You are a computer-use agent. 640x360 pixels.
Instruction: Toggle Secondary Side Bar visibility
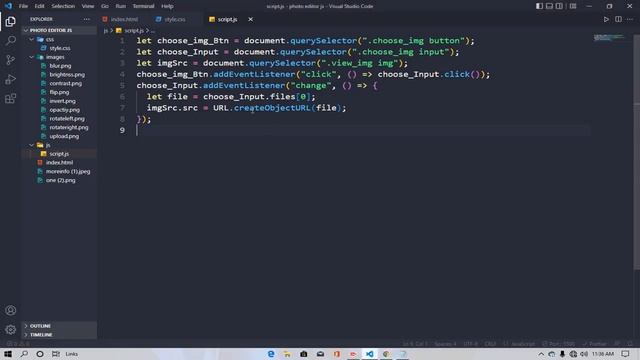[x=559, y=6]
